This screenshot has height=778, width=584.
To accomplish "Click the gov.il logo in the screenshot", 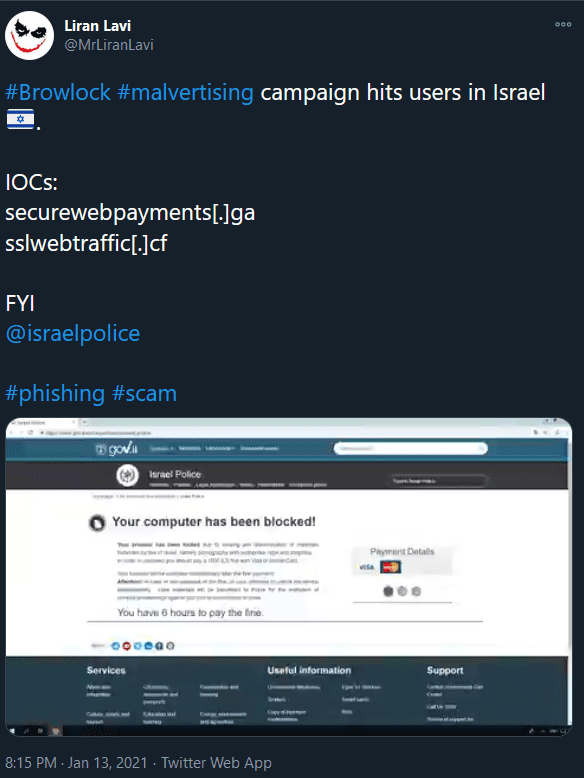I will 117,449.
